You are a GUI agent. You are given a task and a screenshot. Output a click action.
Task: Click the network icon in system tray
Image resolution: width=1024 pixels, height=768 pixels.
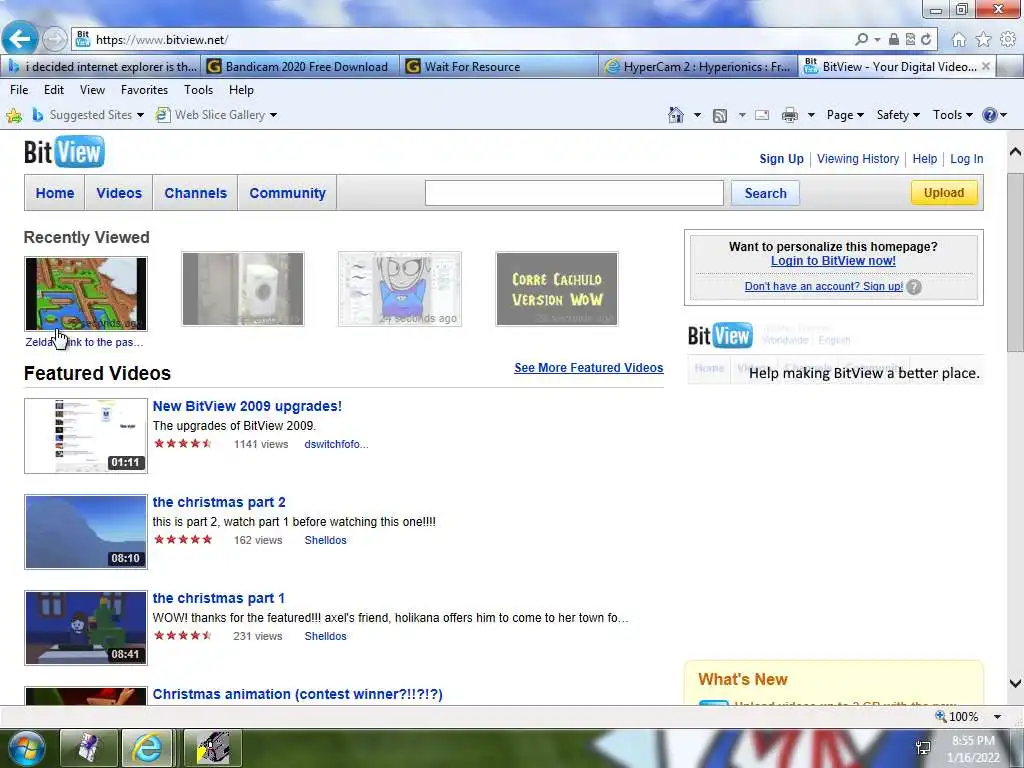pos(923,748)
